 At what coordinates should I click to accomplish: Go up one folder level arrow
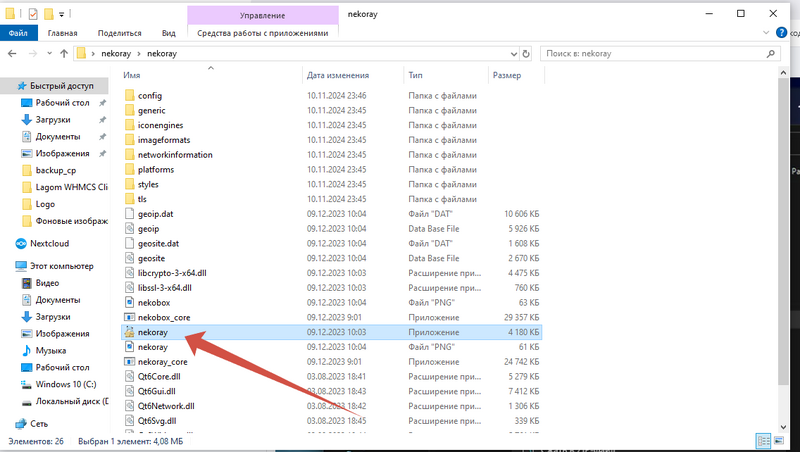pyautogui.click(x=65, y=53)
